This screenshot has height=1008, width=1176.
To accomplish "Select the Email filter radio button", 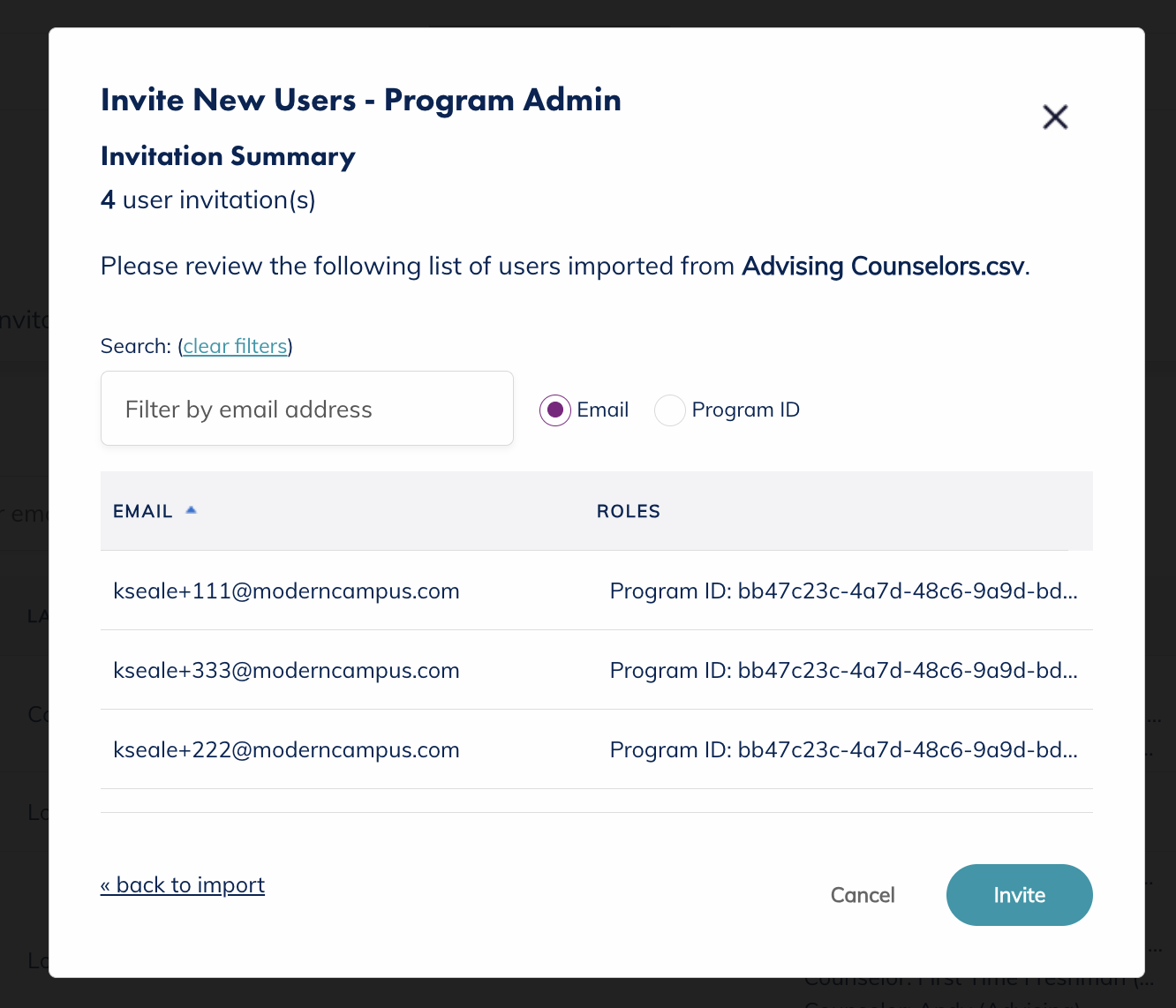I will (x=555, y=410).
